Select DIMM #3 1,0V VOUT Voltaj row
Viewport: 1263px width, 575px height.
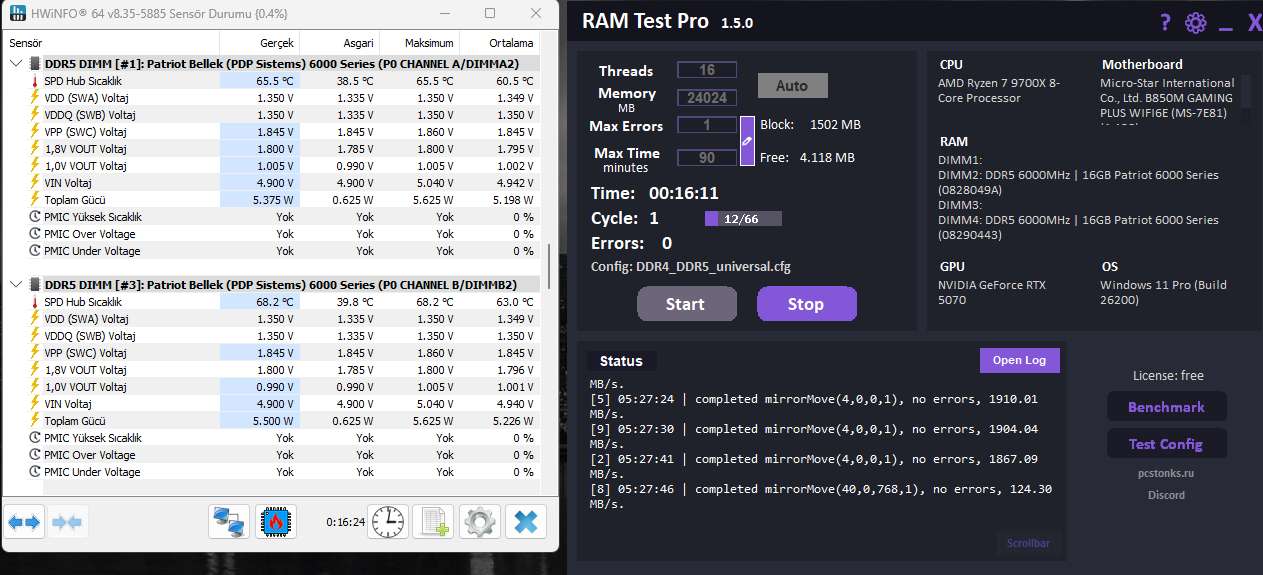coord(271,387)
